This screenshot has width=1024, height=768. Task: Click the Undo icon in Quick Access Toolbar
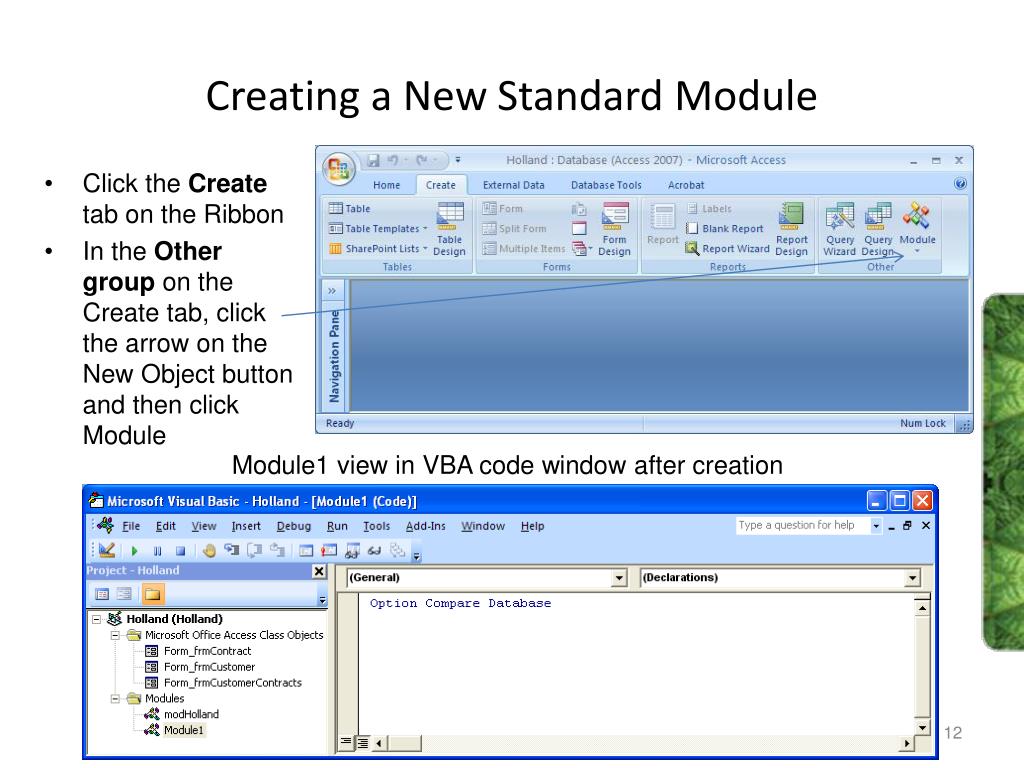393,160
